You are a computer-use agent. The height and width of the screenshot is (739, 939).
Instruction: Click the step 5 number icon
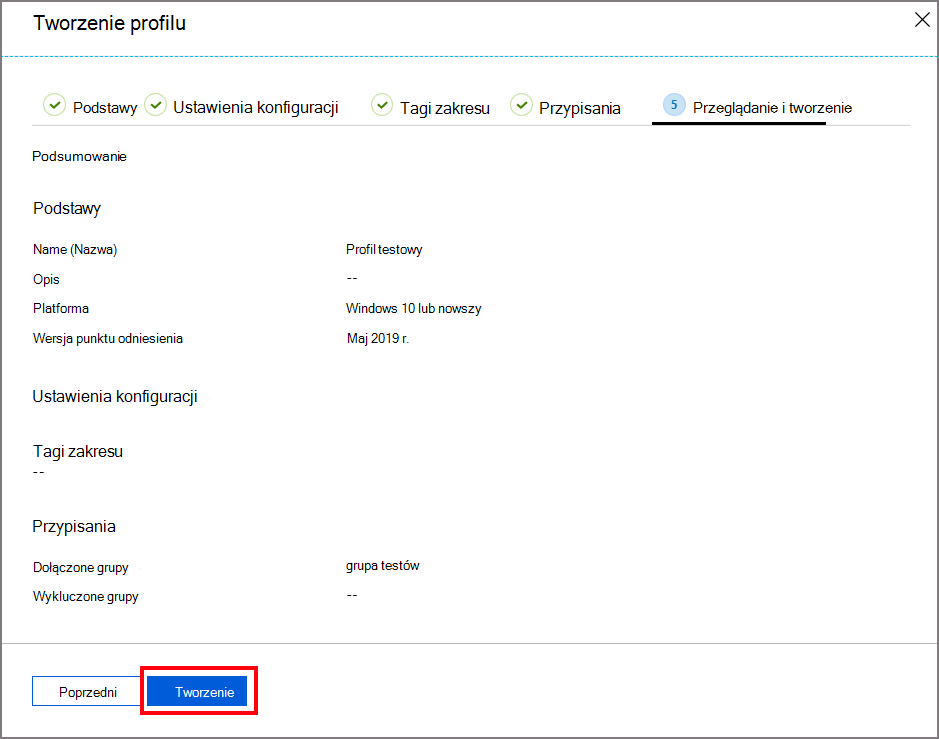(x=674, y=105)
